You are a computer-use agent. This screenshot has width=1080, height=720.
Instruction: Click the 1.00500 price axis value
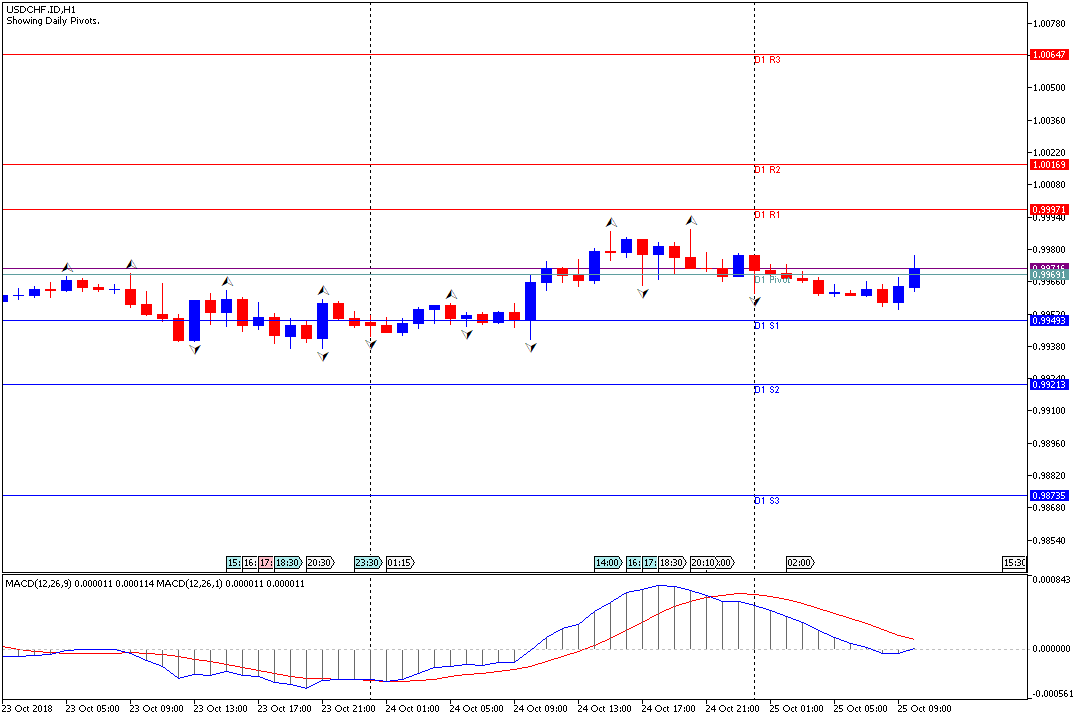click(x=1050, y=88)
